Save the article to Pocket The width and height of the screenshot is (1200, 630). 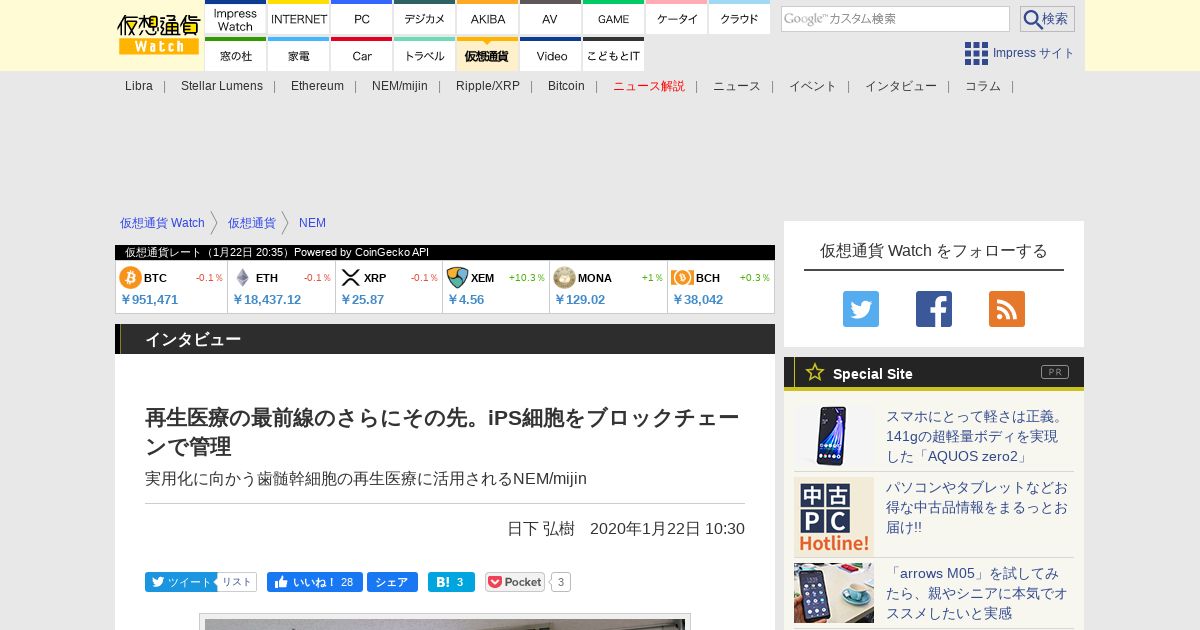[515, 582]
